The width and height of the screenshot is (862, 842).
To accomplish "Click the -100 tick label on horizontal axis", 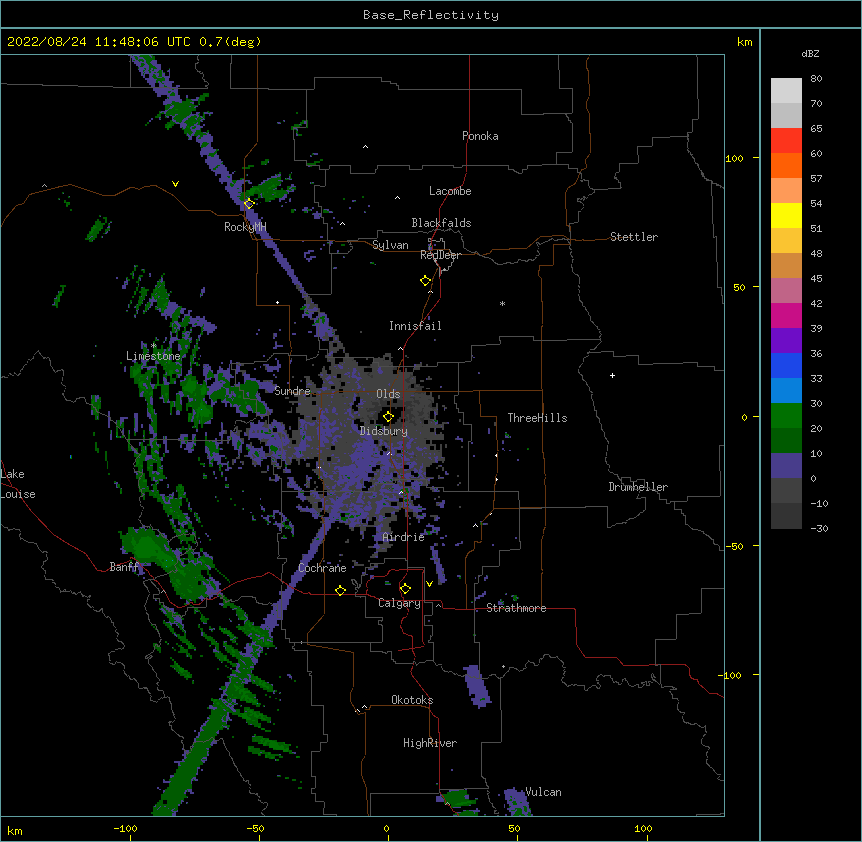I will [125, 828].
